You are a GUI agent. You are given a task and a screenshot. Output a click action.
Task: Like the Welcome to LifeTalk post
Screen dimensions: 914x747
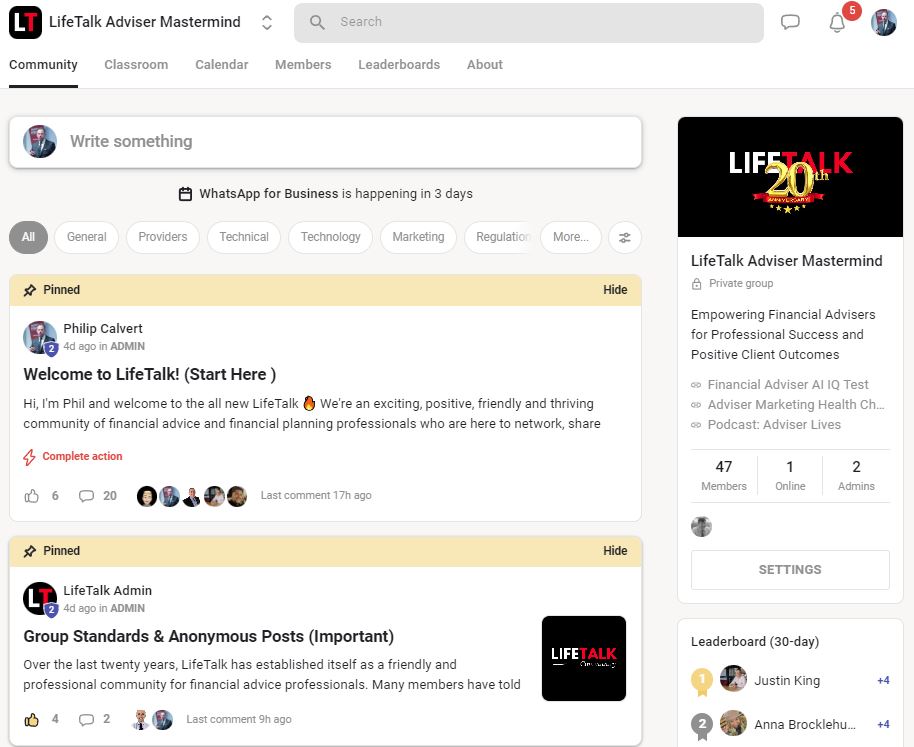click(31, 496)
